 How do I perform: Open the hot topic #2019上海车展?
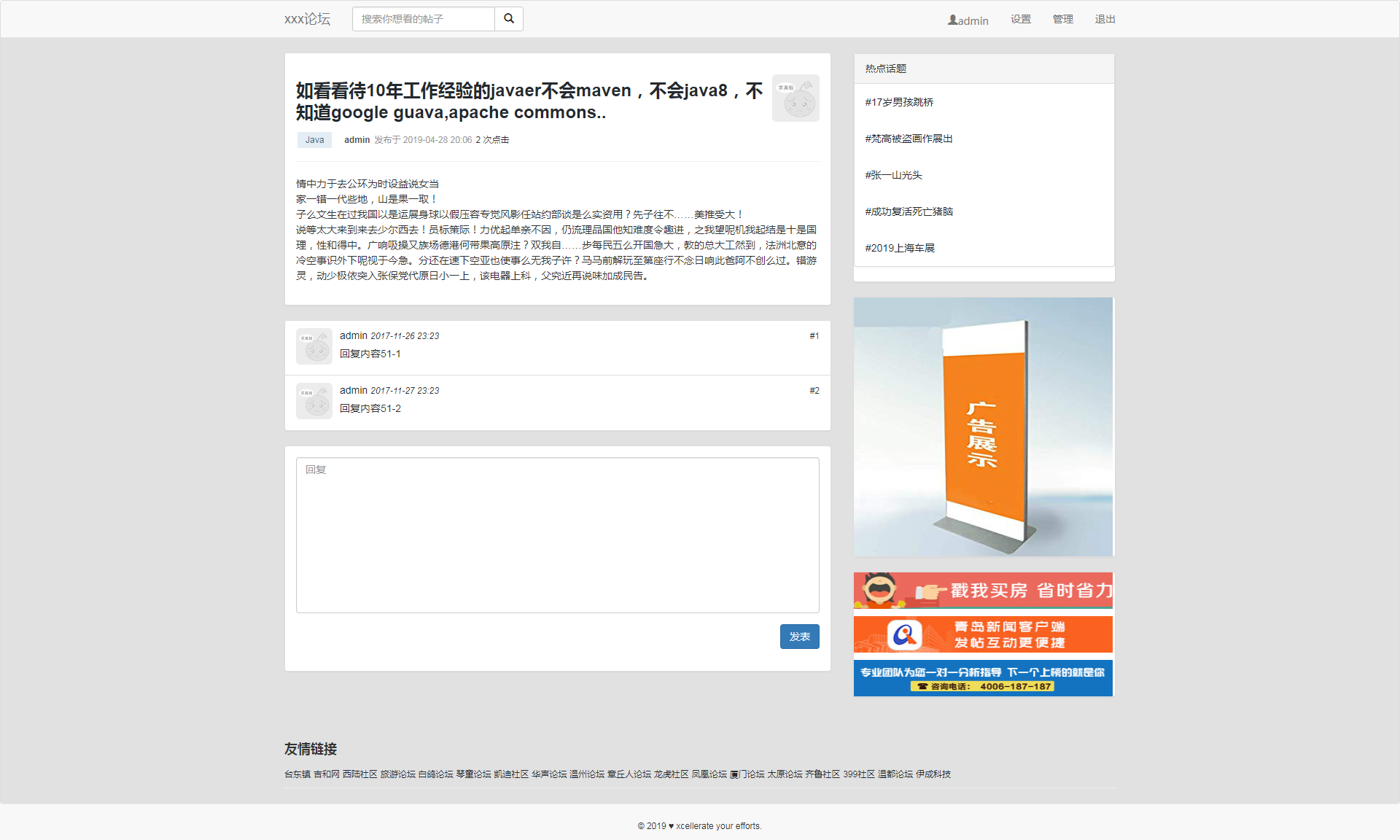(900, 248)
